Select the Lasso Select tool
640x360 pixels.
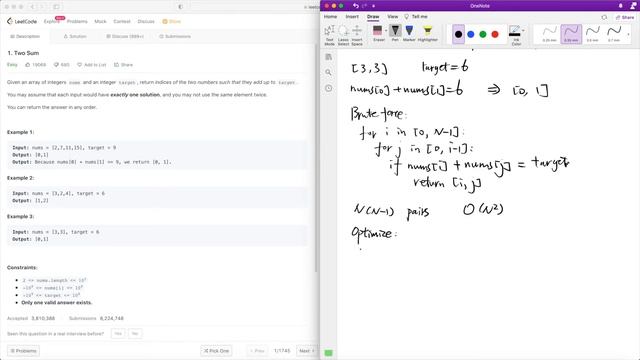click(x=343, y=36)
